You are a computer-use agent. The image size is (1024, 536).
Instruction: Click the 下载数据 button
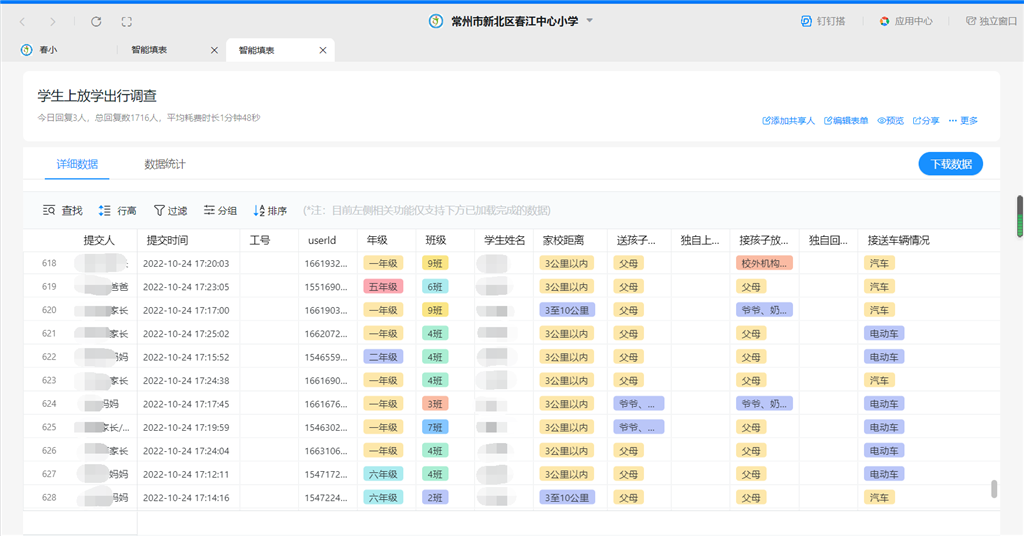(951, 164)
